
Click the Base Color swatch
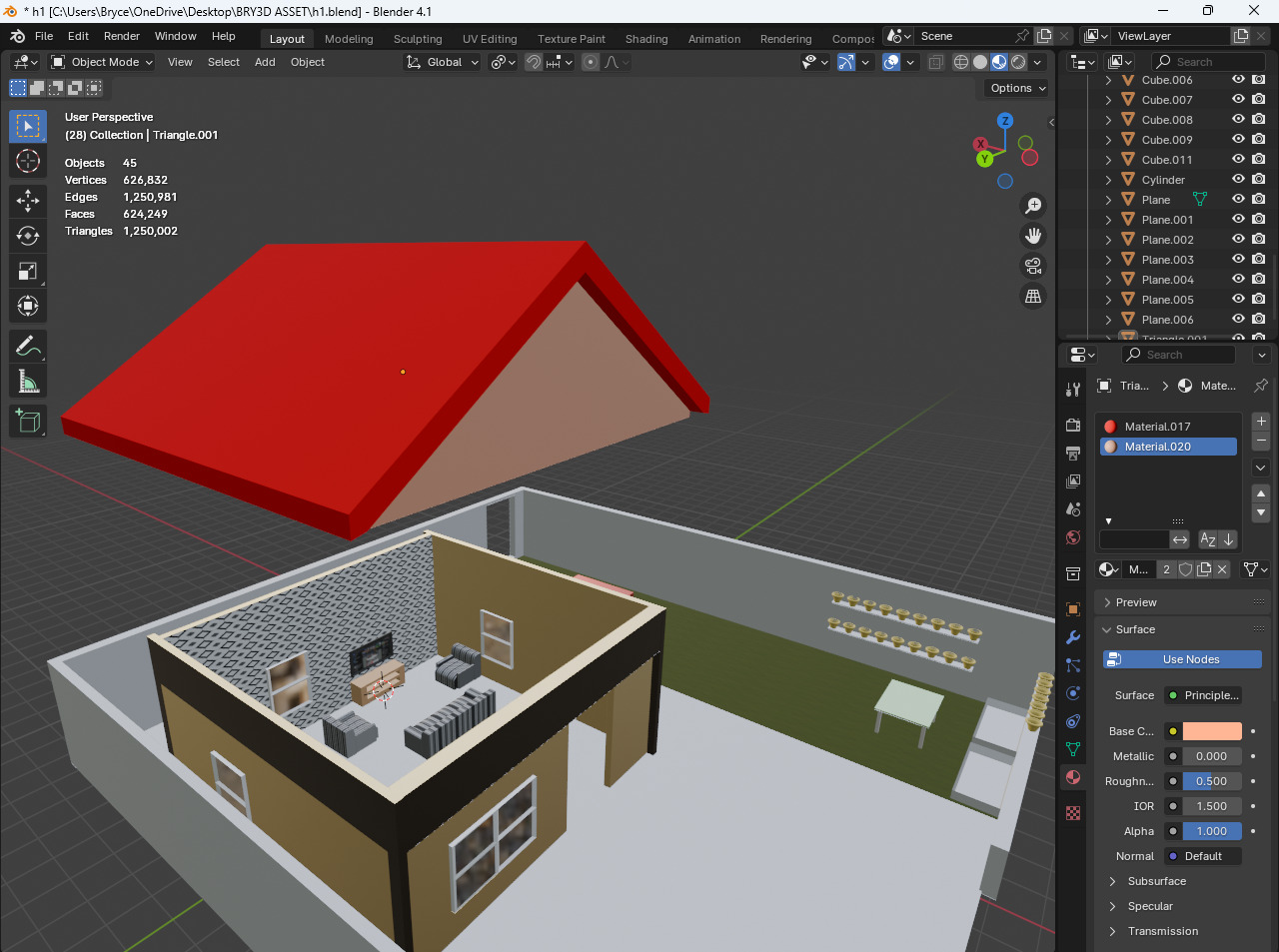pyautogui.click(x=1212, y=731)
